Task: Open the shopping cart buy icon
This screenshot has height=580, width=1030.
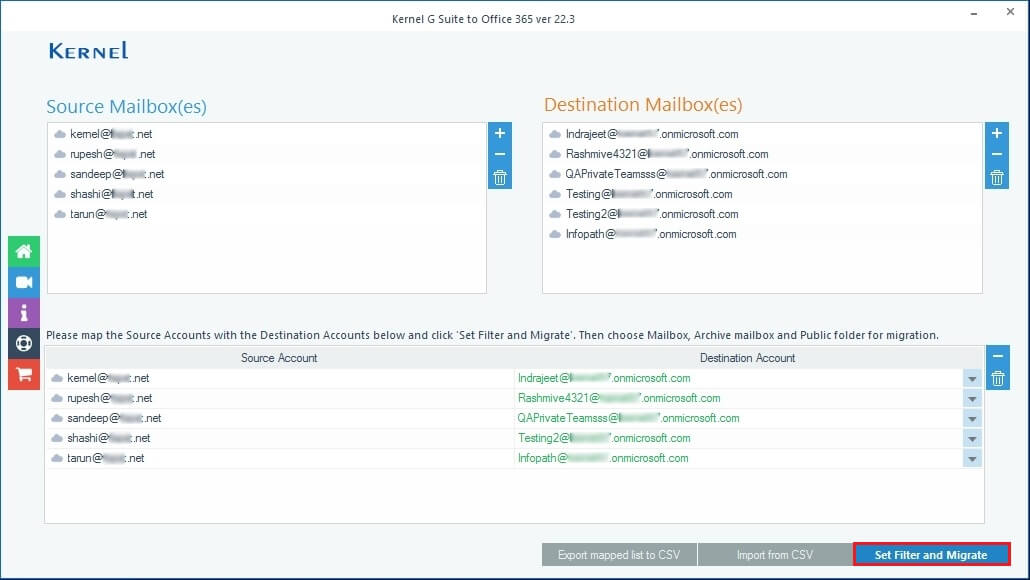Action: pyautogui.click(x=24, y=374)
